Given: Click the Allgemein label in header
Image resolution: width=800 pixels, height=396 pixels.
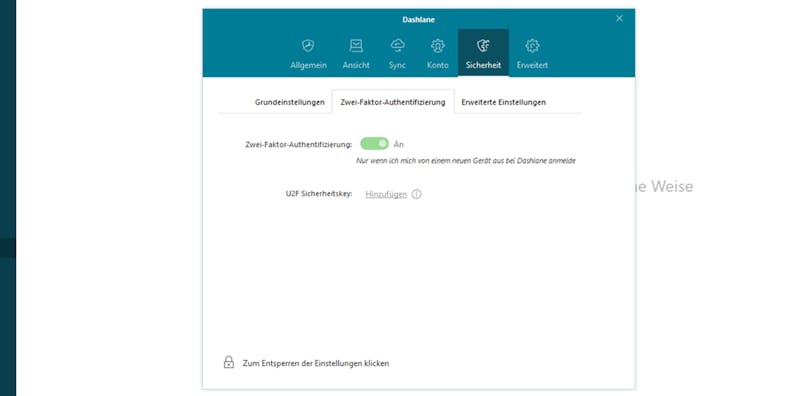Looking at the screenshot, I should [308, 65].
